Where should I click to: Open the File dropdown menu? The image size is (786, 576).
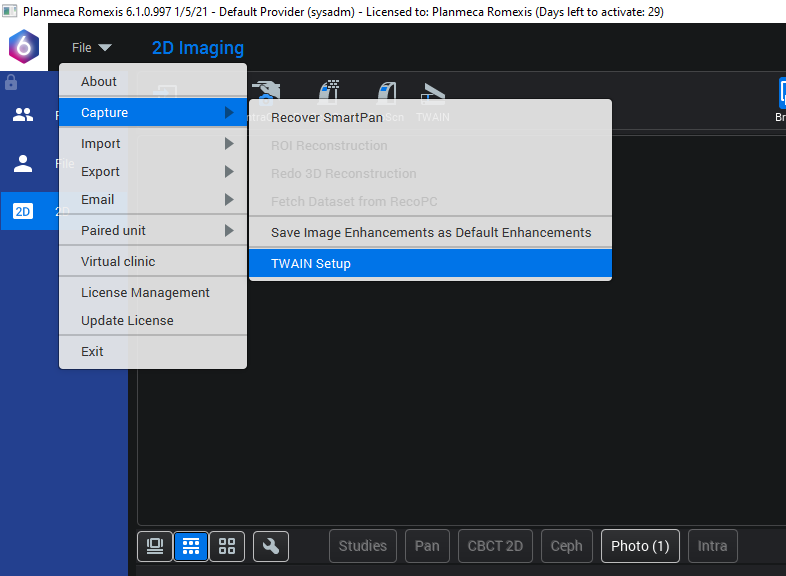pos(91,48)
